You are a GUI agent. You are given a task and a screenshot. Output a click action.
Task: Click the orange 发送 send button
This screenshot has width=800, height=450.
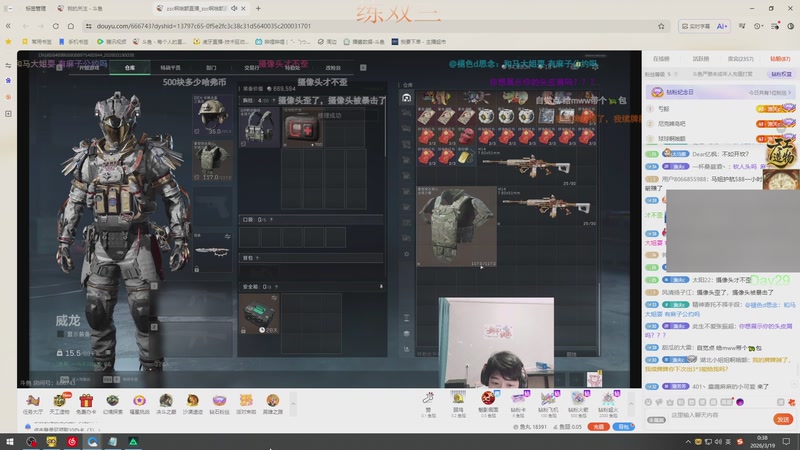pos(783,419)
